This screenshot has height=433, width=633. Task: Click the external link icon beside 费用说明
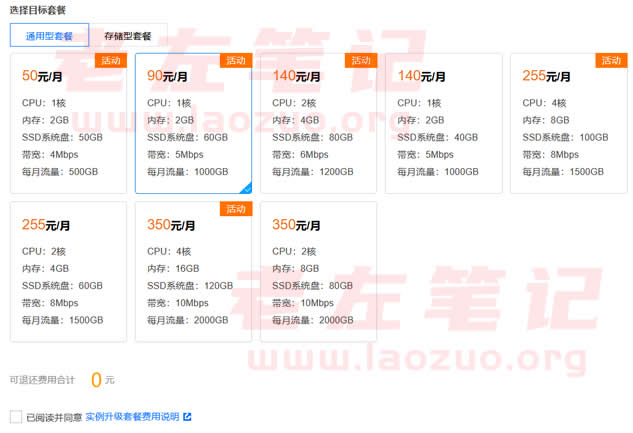click(186, 416)
